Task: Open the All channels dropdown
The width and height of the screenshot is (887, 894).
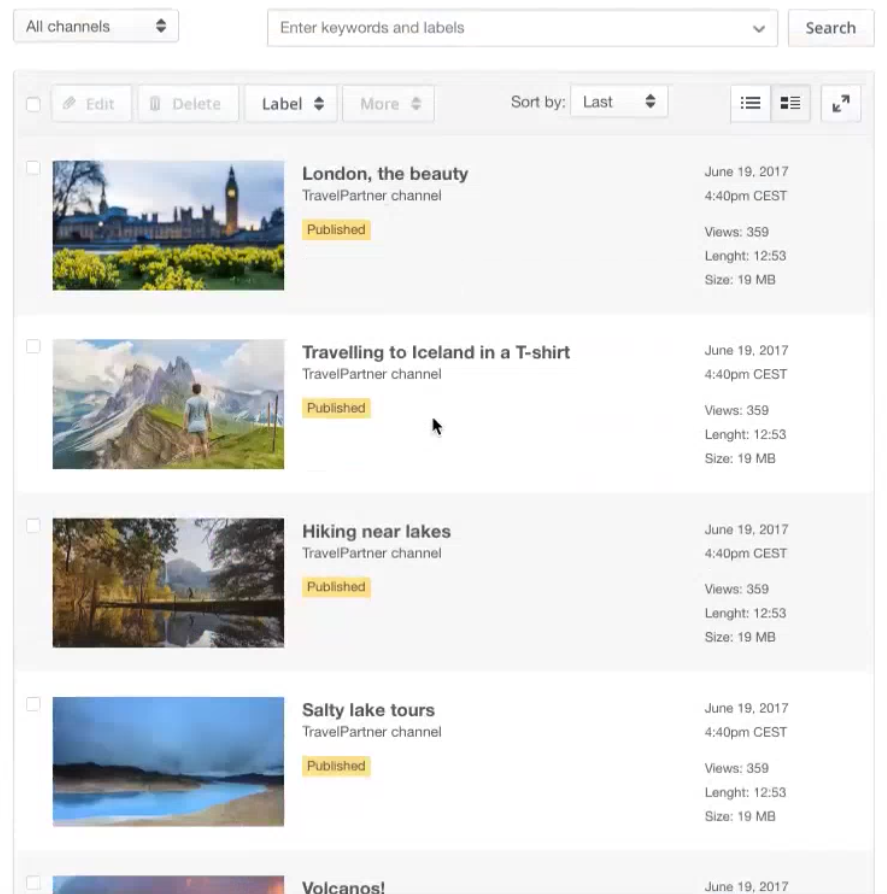Action: pyautogui.click(x=96, y=26)
